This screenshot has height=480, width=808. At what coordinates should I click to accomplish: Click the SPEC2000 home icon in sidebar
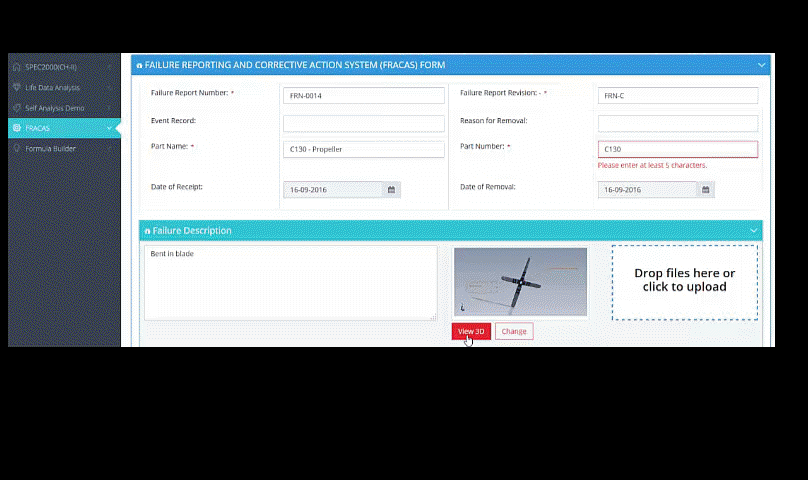point(16,67)
